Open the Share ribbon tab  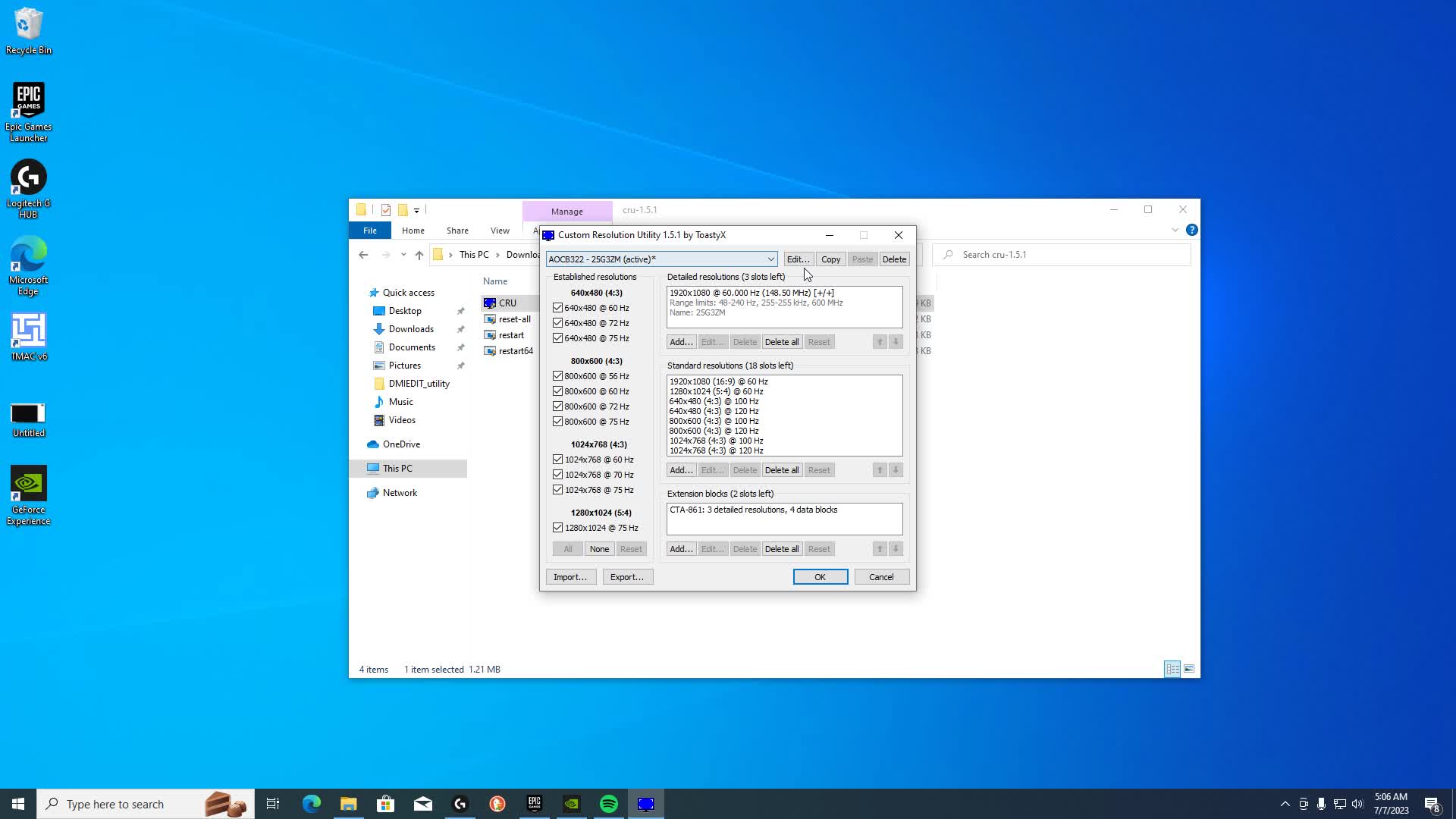tap(457, 230)
